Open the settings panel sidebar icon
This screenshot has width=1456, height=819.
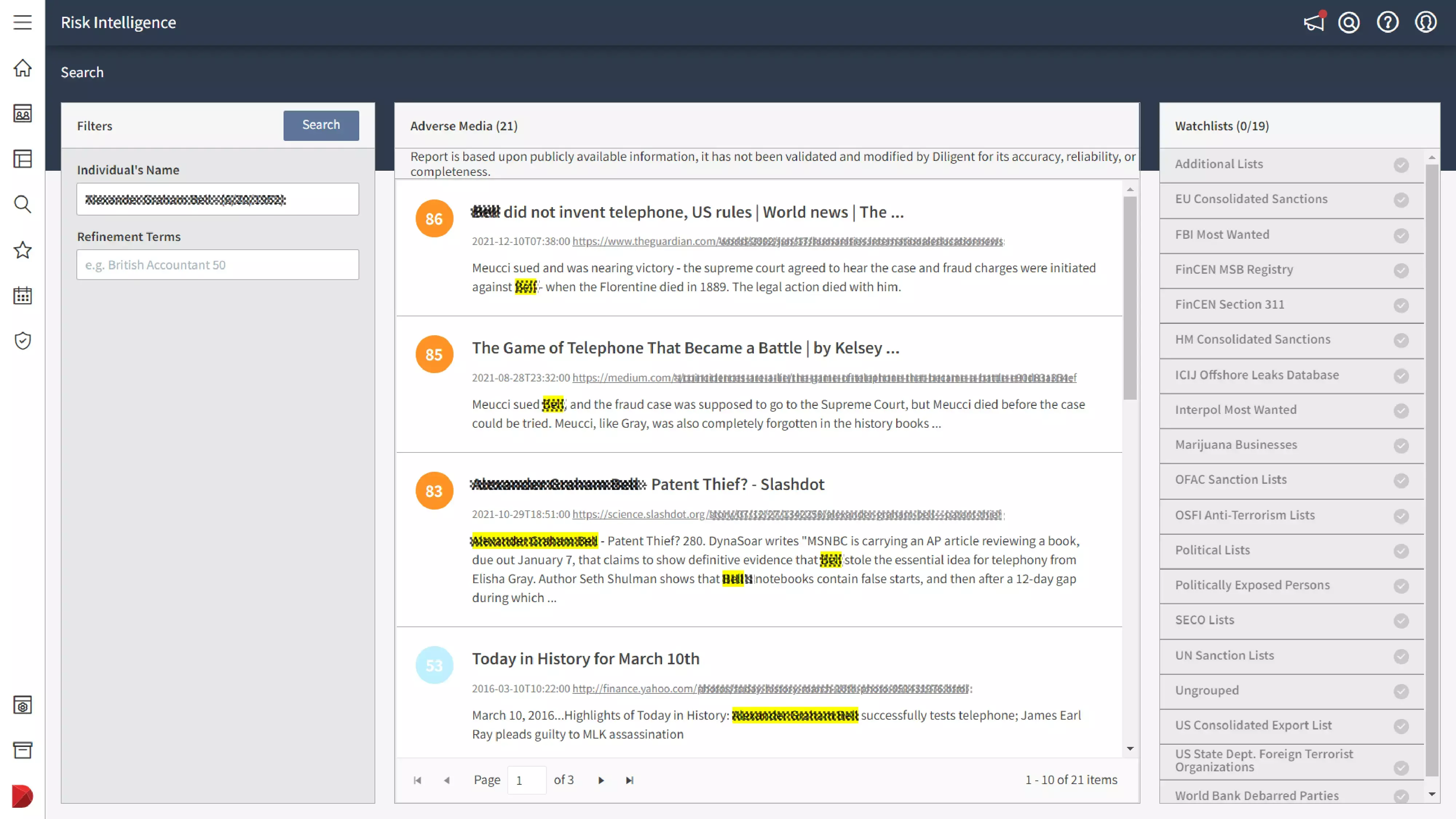pyautogui.click(x=23, y=705)
